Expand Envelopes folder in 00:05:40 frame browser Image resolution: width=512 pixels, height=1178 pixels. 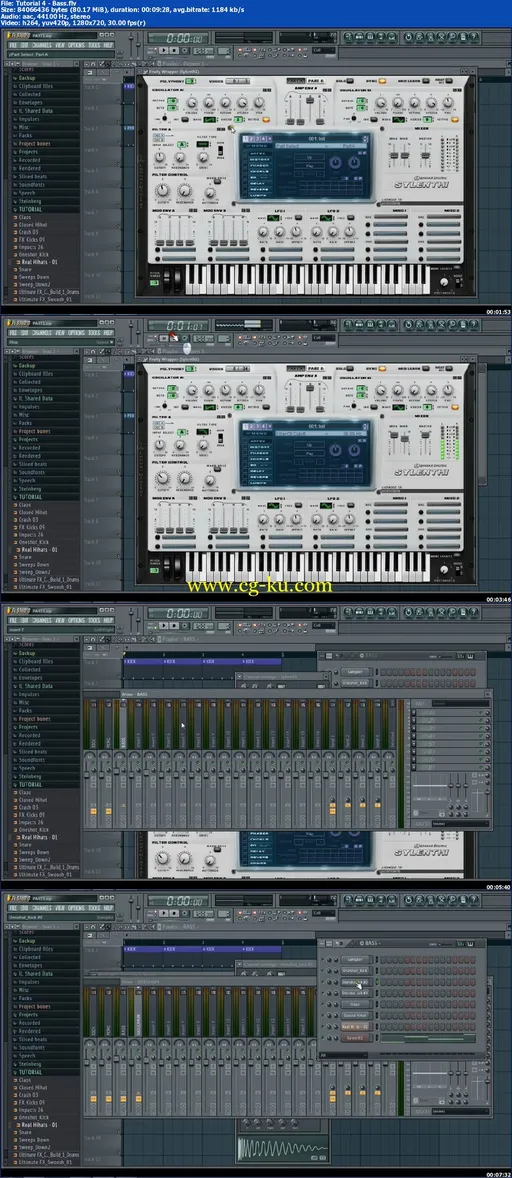pos(30,678)
